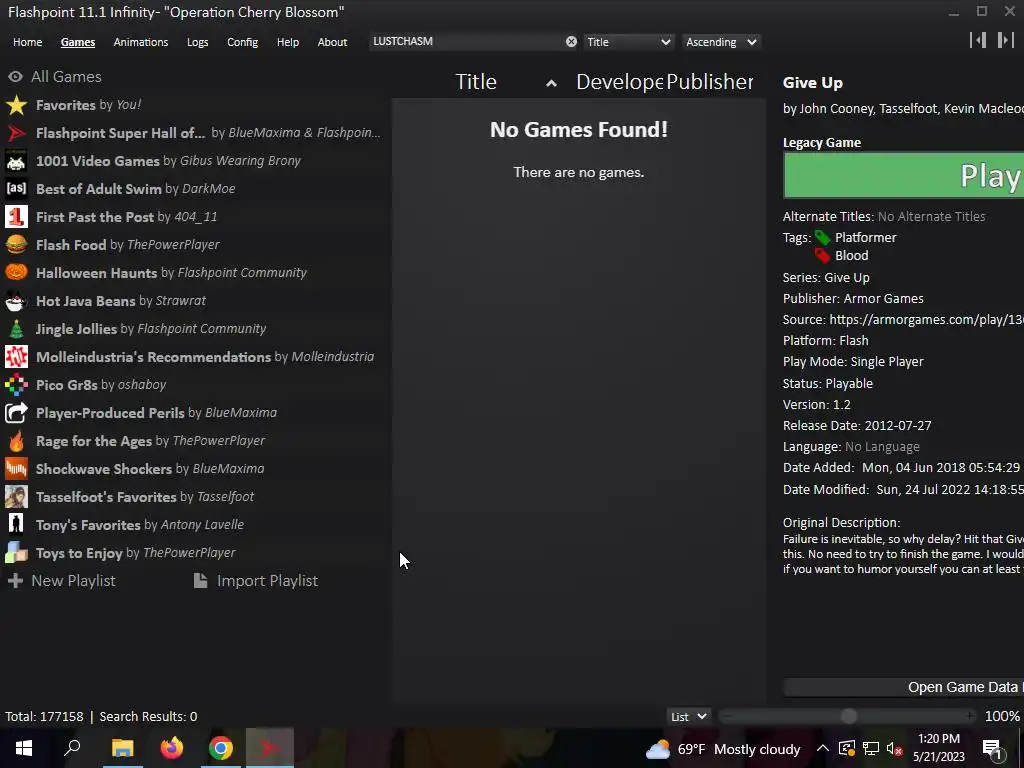The height and width of the screenshot is (768, 1024).
Task: Click the network tray icon
Action: 871,749
